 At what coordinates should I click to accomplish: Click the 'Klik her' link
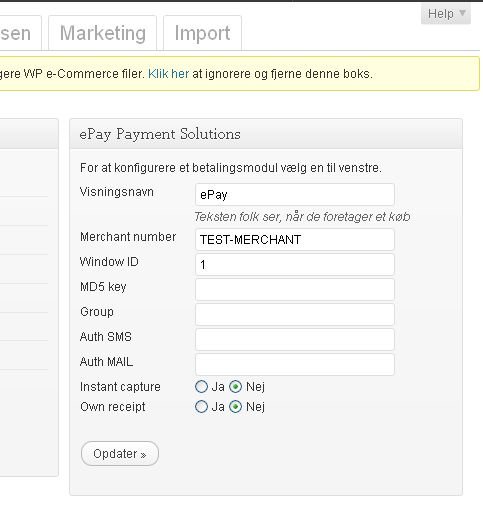[x=168, y=74]
